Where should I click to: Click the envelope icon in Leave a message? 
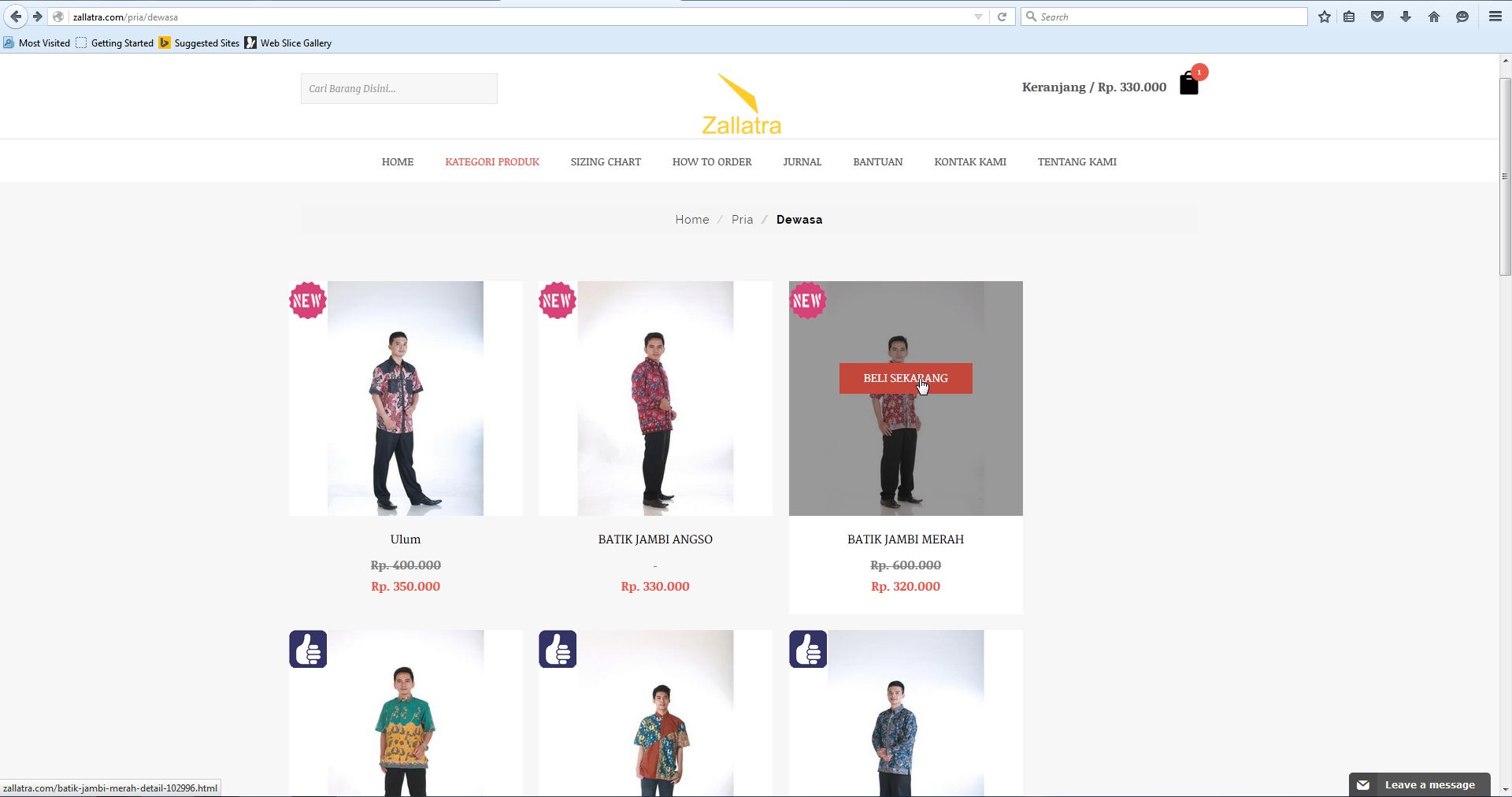tap(1363, 784)
